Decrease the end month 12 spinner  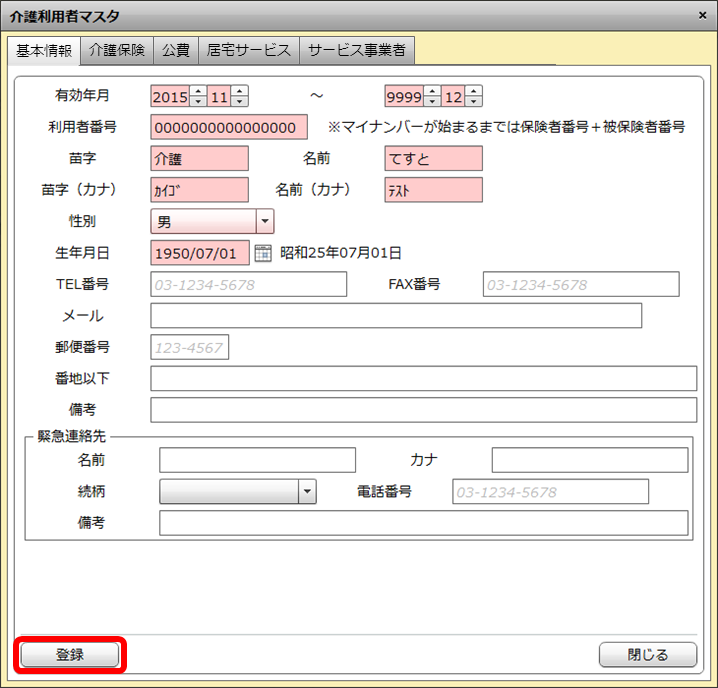pyautogui.click(x=474, y=102)
